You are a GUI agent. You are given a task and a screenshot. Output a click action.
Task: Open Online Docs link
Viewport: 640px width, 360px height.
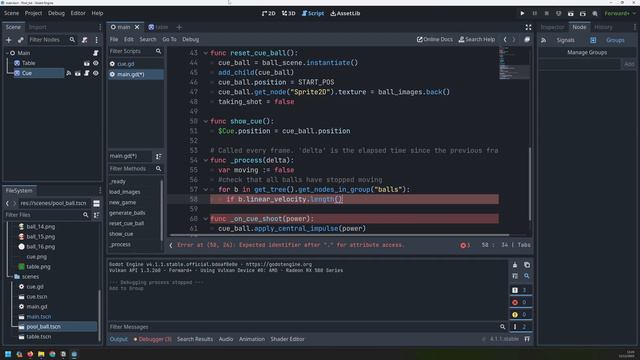(435, 40)
